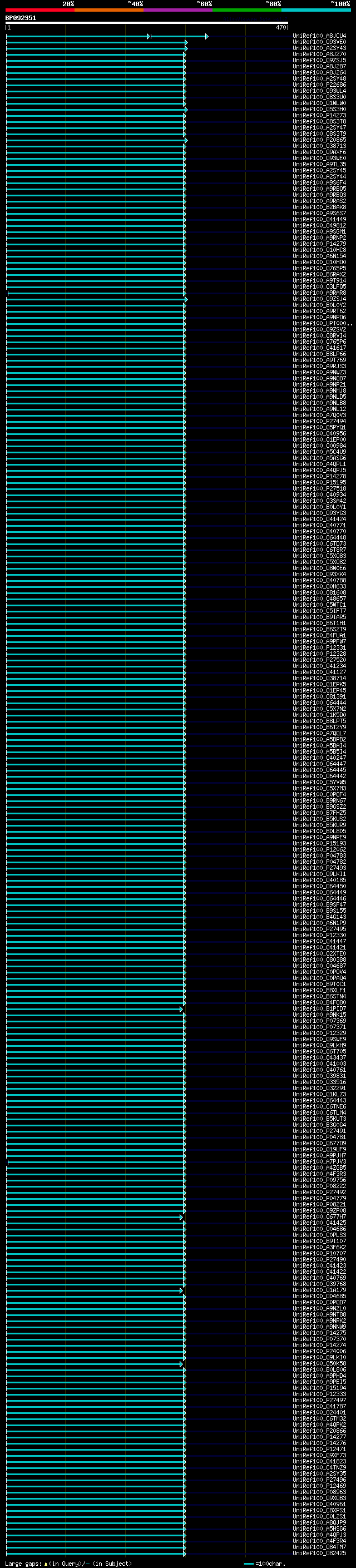Click hit label UniRef100_P07369
356x1568 pixels.
[319, 1021]
